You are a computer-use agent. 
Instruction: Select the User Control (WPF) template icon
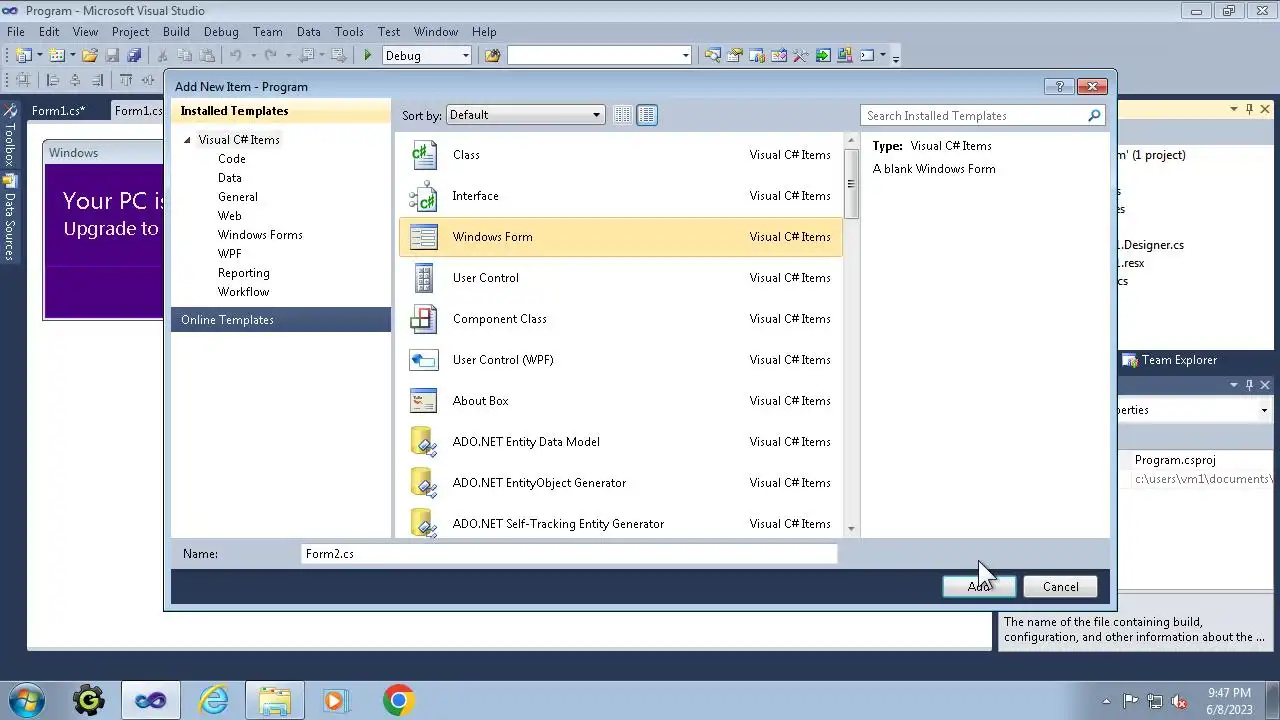coord(424,360)
